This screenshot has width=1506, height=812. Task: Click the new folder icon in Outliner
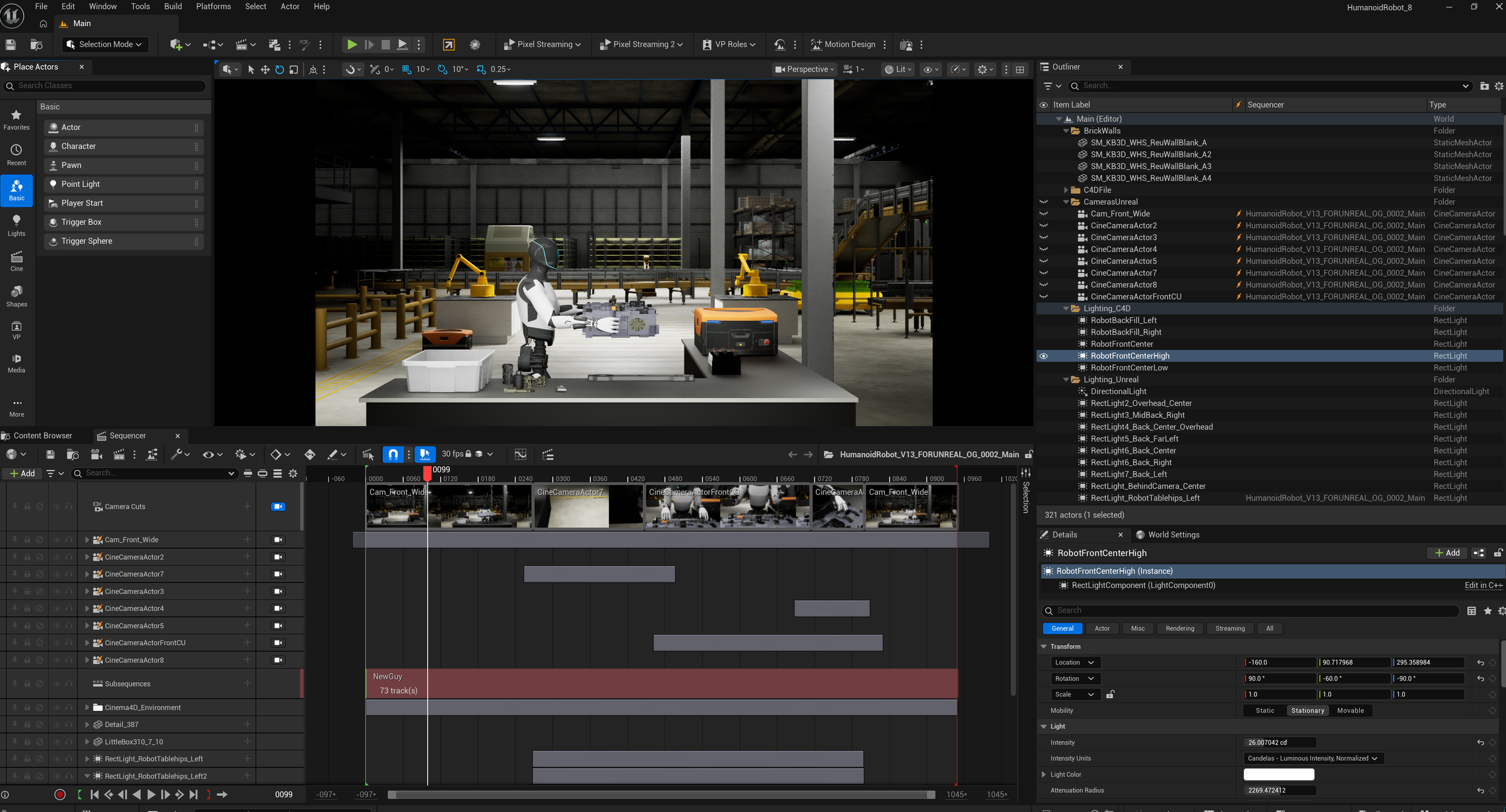pos(1484,86)
